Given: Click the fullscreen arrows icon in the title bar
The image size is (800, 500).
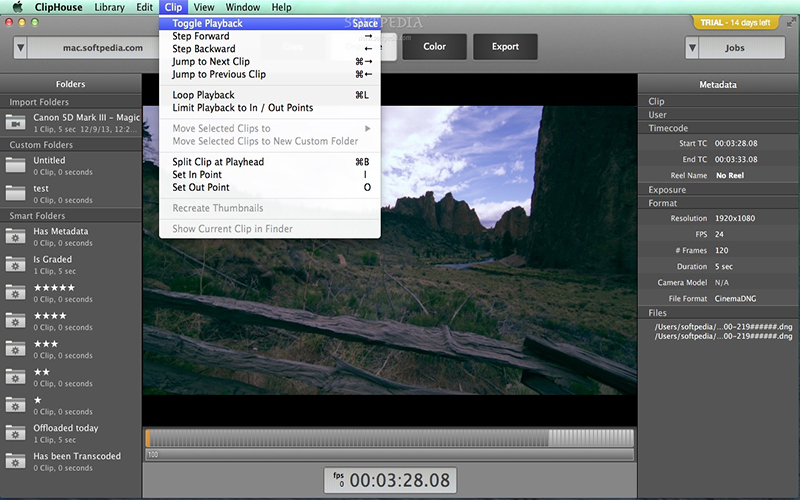Looking at the screenshot, I should pyautogui.click(x=791, y=22).
